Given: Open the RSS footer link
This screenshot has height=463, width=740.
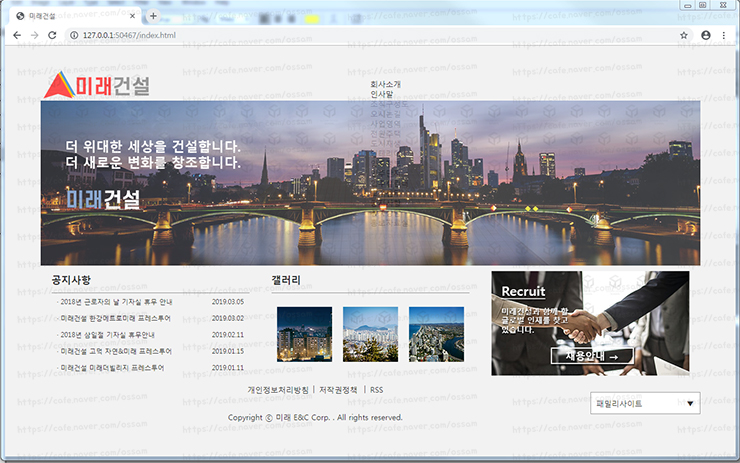Looking at the screenshot, I should point(377,390).
